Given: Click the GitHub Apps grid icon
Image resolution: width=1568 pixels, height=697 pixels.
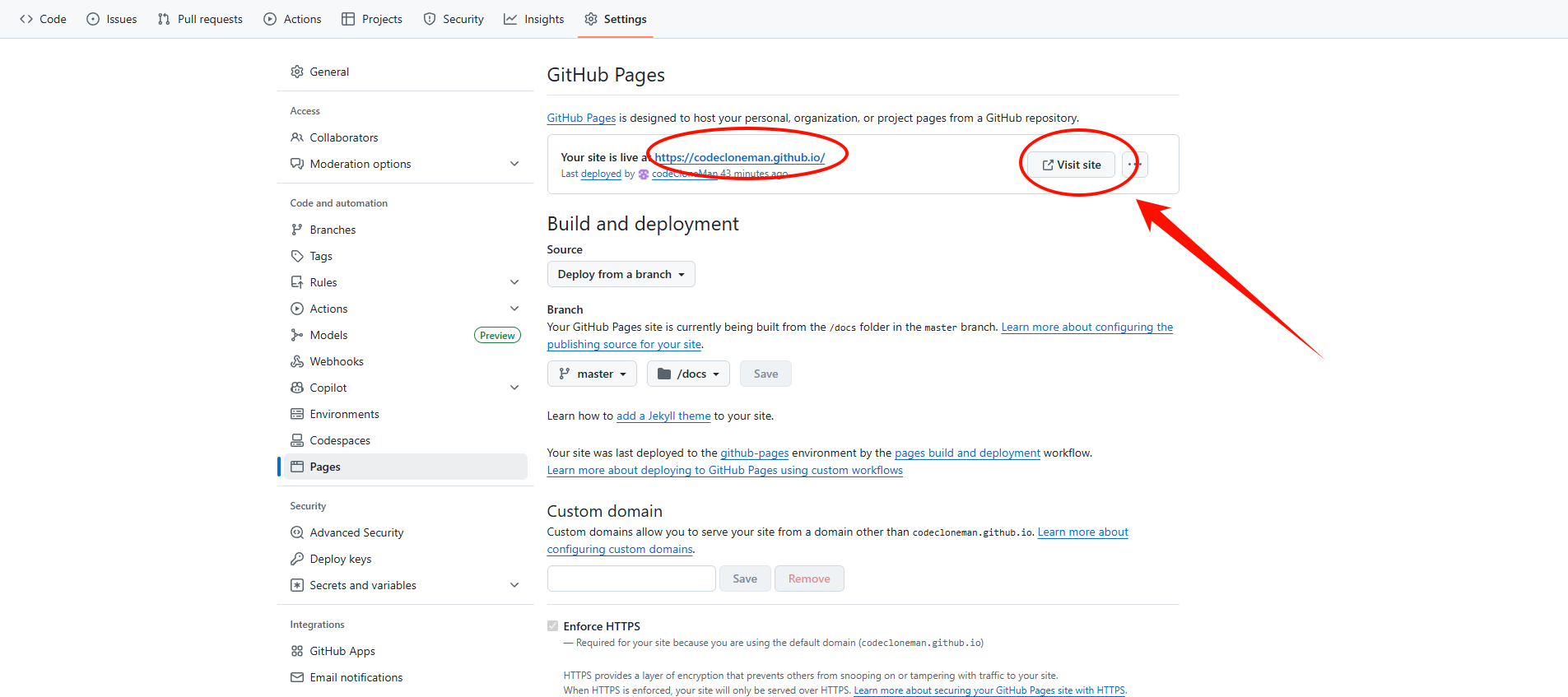Looking at the screenshot, I should pos(297,651).
